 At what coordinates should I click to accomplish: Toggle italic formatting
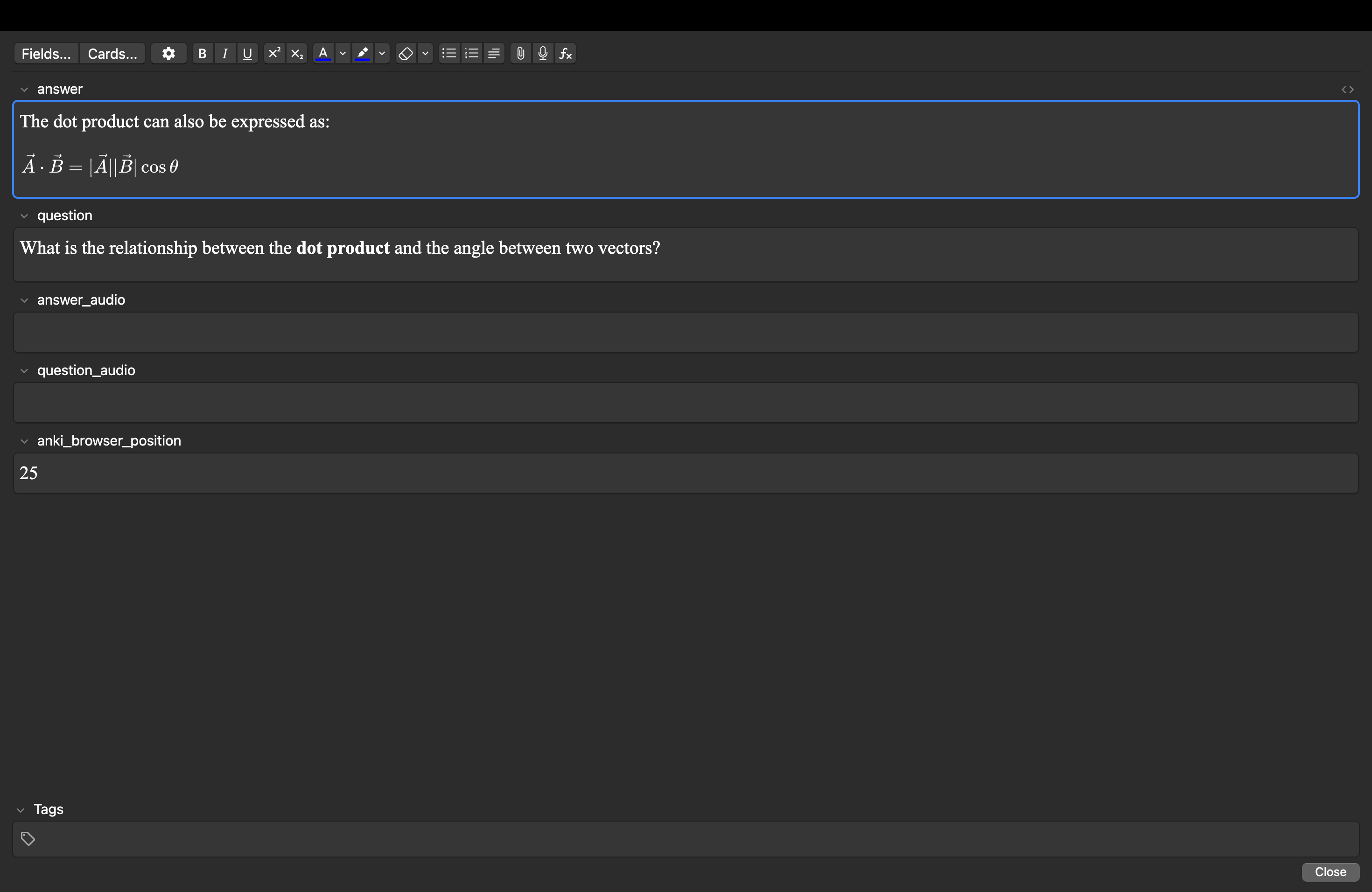click(225, 54)
